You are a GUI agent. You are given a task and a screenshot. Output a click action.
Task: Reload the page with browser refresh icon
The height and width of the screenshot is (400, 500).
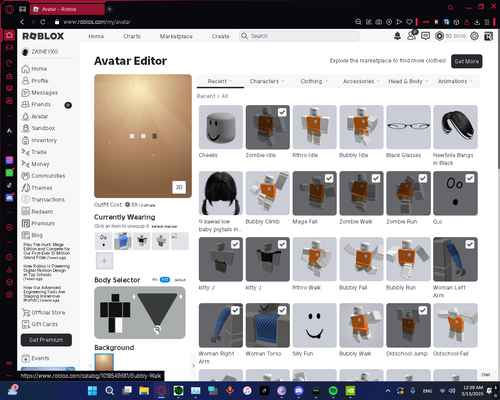43,22
